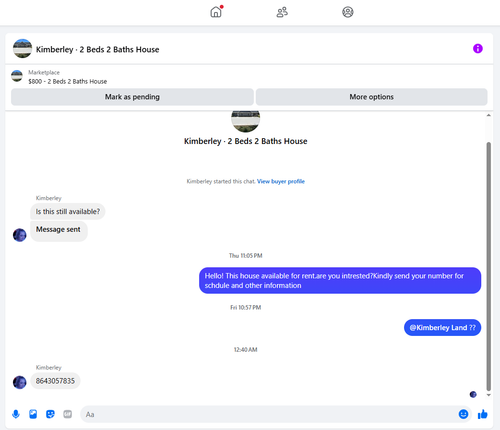Click the 'Marketplace' label
Image resolution: width=500 pixels, height=430 pixels.
[44, 72]
